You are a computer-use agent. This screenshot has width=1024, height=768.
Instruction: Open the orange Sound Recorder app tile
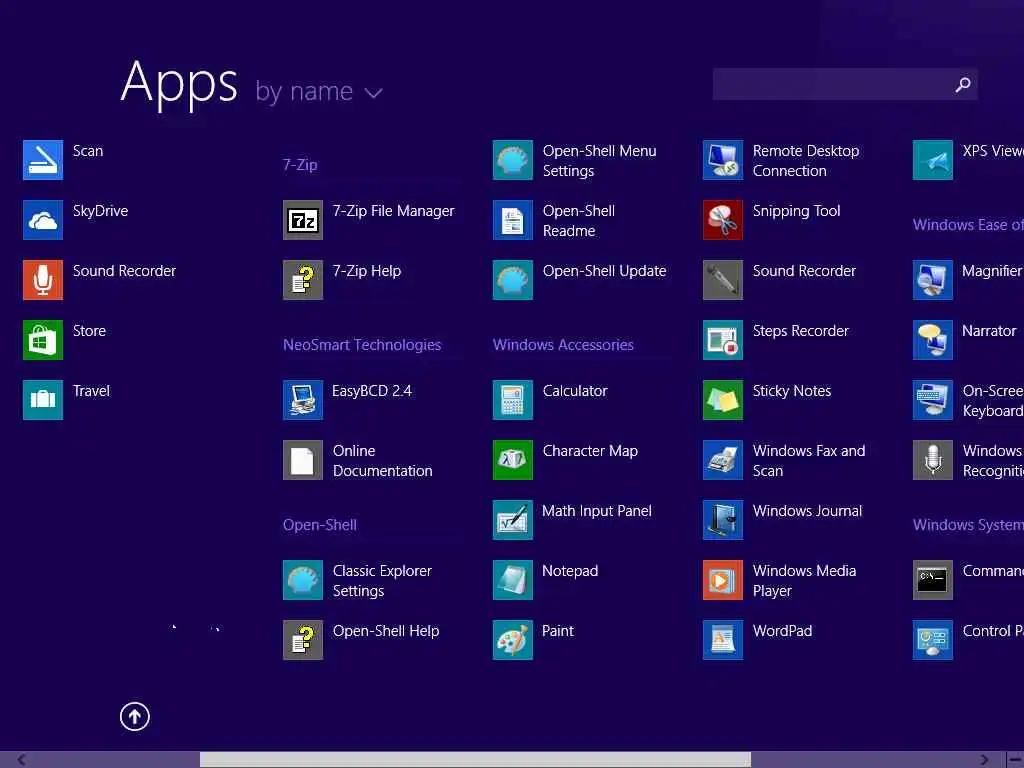click(x=42, y=280)
